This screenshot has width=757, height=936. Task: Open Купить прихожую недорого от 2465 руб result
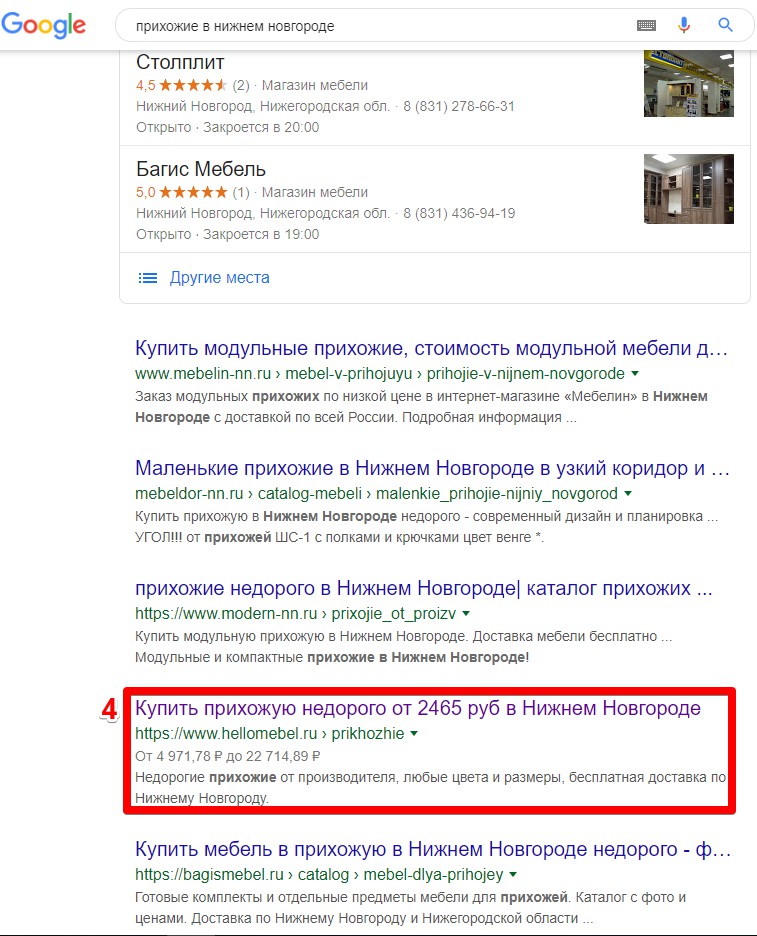pyautogui.click(x=418, y=708)
